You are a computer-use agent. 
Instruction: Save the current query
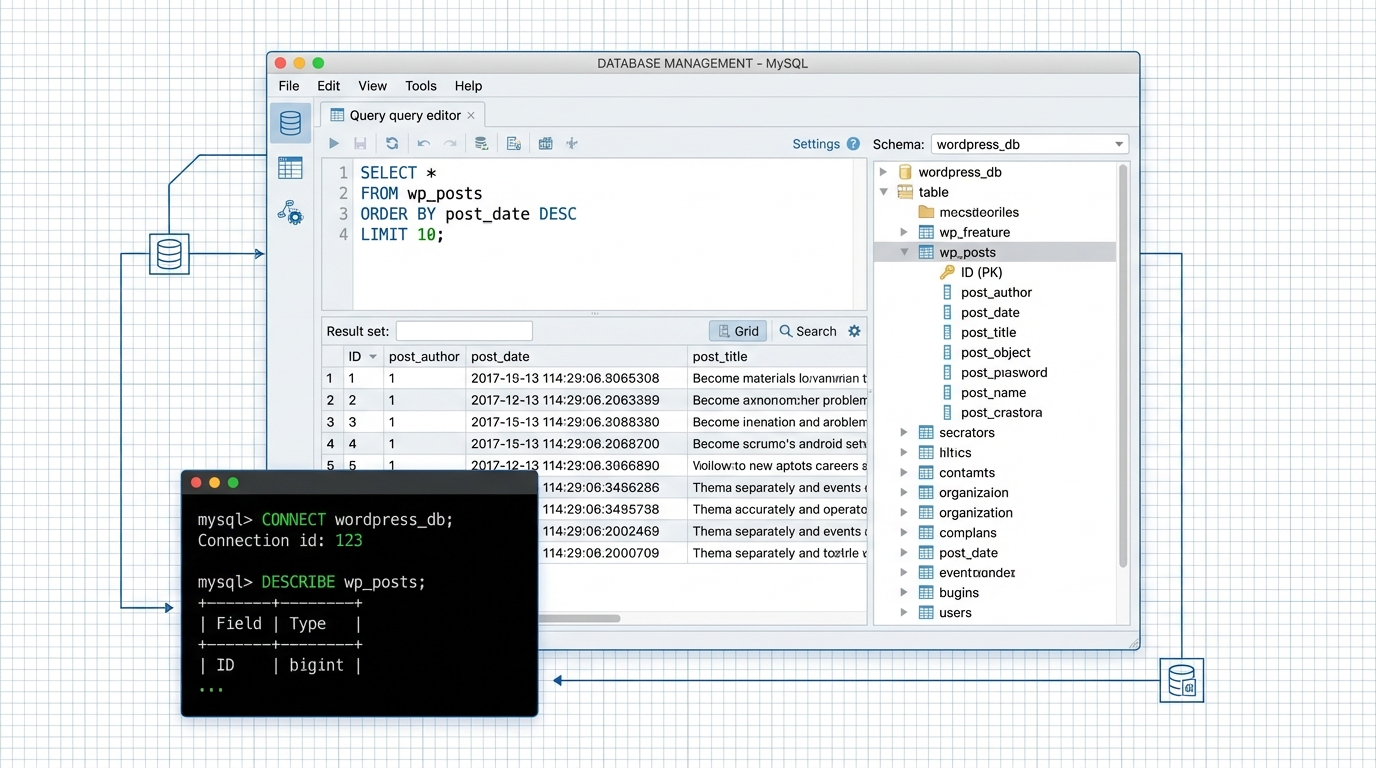[360, 143]
